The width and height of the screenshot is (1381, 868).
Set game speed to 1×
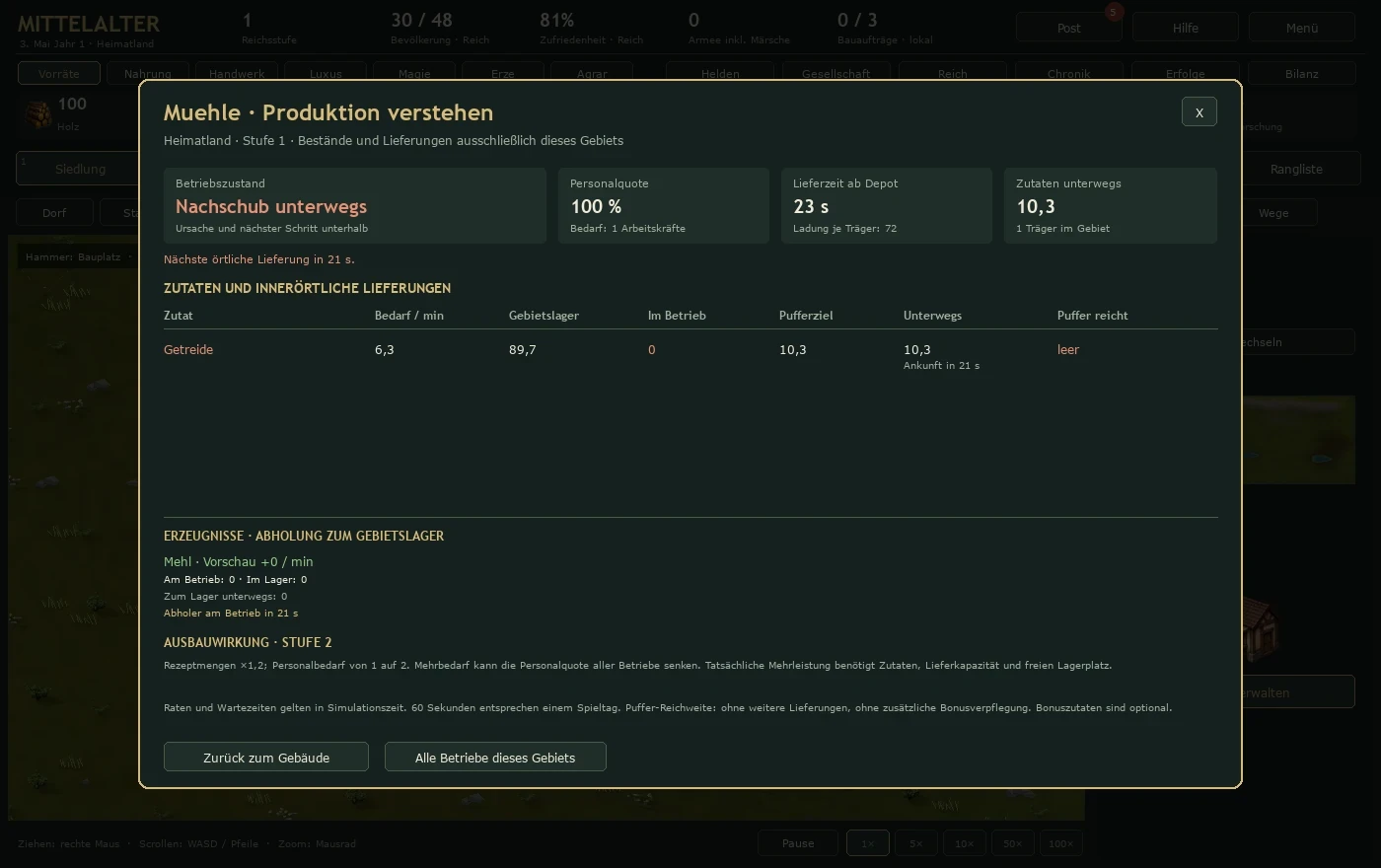point(868,843)
